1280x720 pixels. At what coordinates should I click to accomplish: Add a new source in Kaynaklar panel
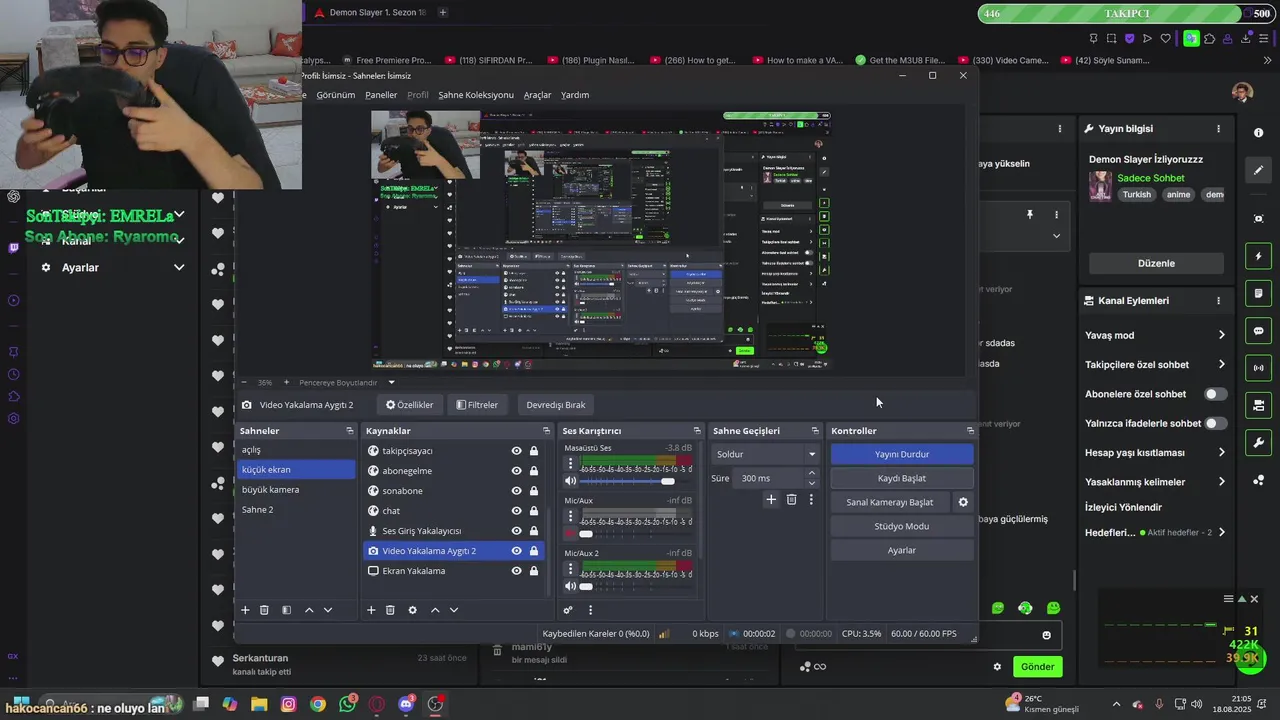point(371,610)
